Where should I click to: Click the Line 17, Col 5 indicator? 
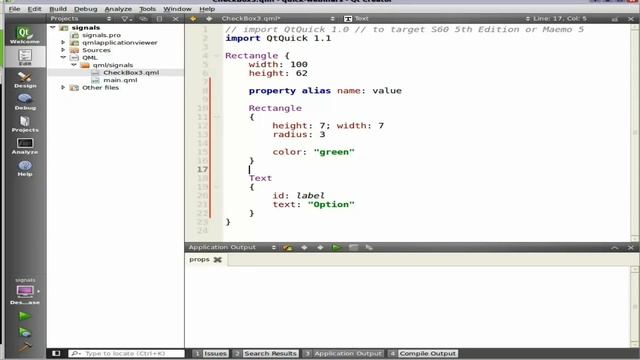pos(560,19)
